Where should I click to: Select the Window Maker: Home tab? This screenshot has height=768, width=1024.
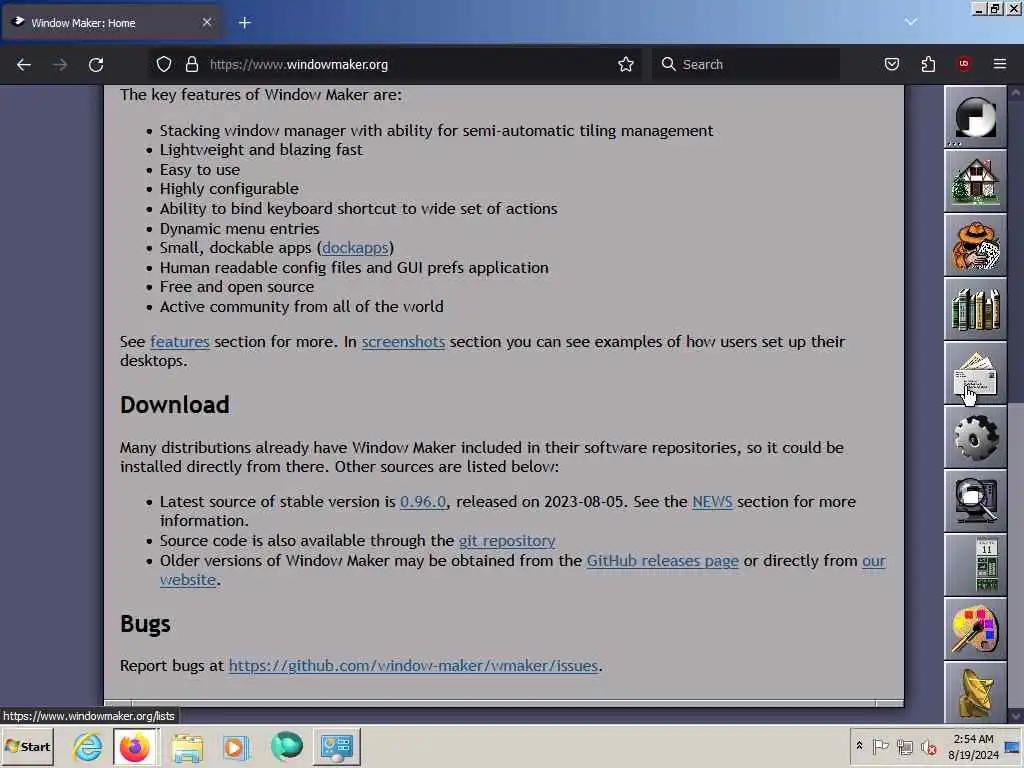pos(112,23)
